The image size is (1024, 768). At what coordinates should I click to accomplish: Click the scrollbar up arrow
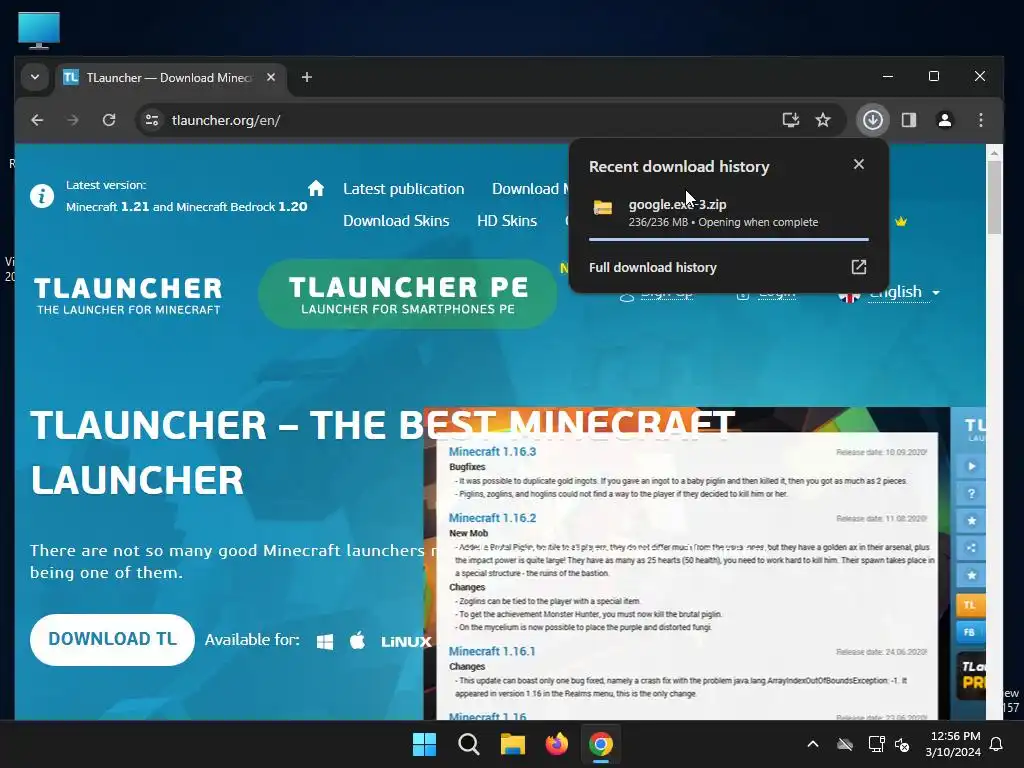[994, 153]
